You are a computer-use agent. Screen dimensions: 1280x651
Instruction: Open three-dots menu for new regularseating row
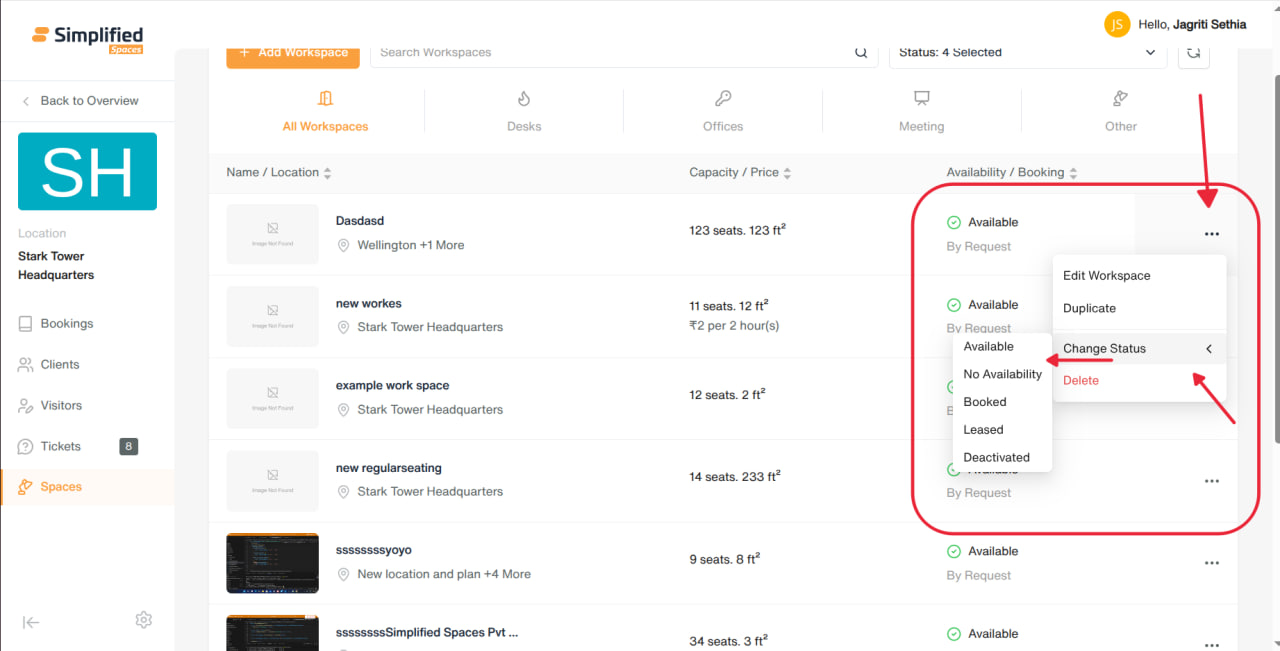pos(1212,481)
